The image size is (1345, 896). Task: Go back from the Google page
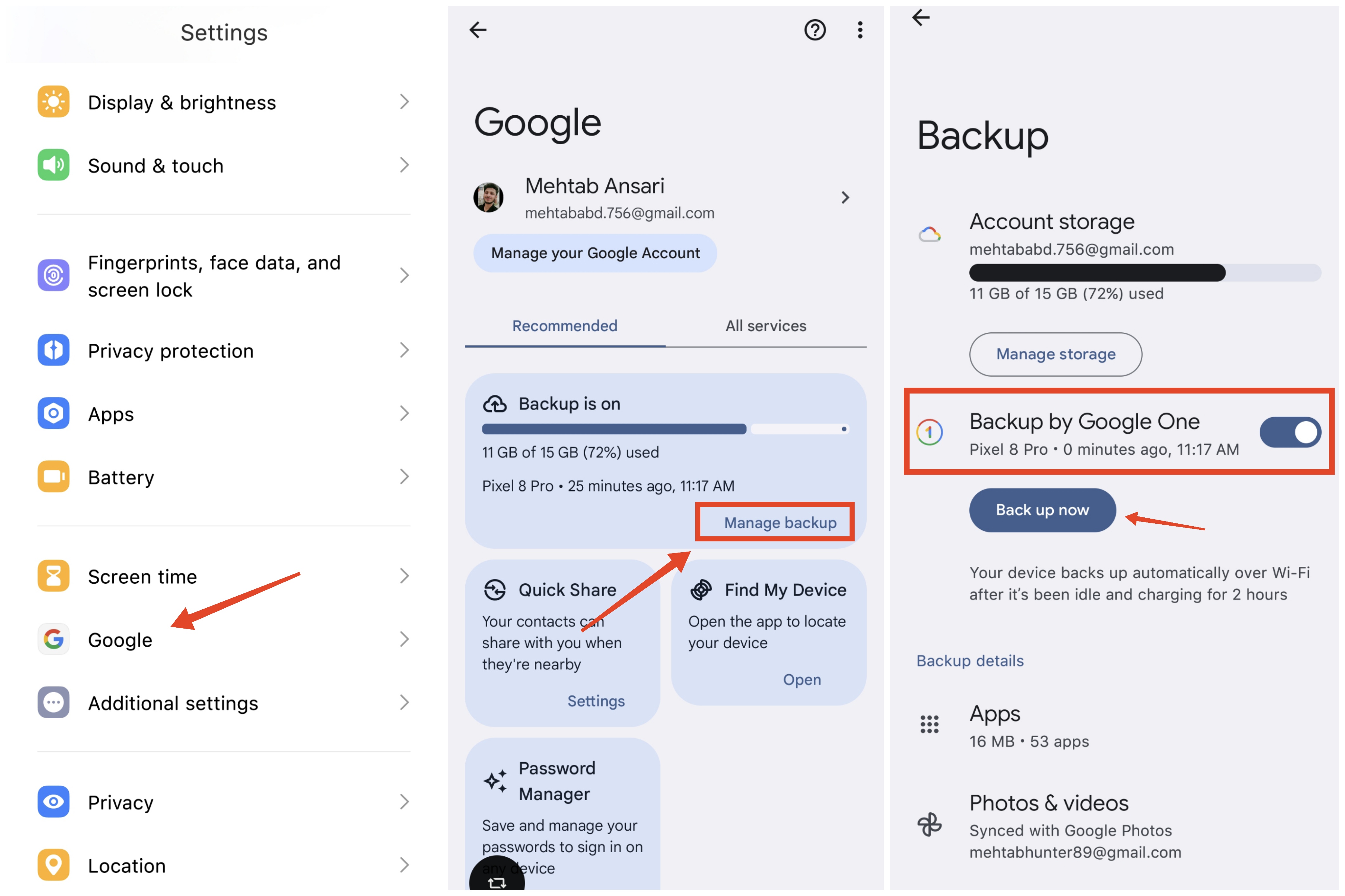478,30
